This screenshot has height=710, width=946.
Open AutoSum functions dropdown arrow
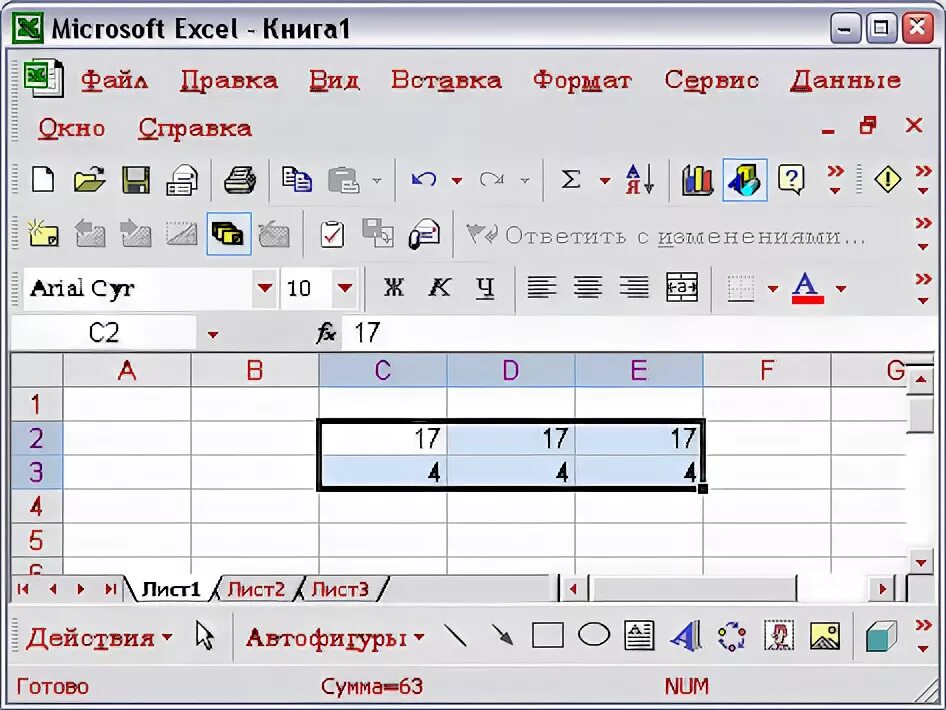coord(605,180)
